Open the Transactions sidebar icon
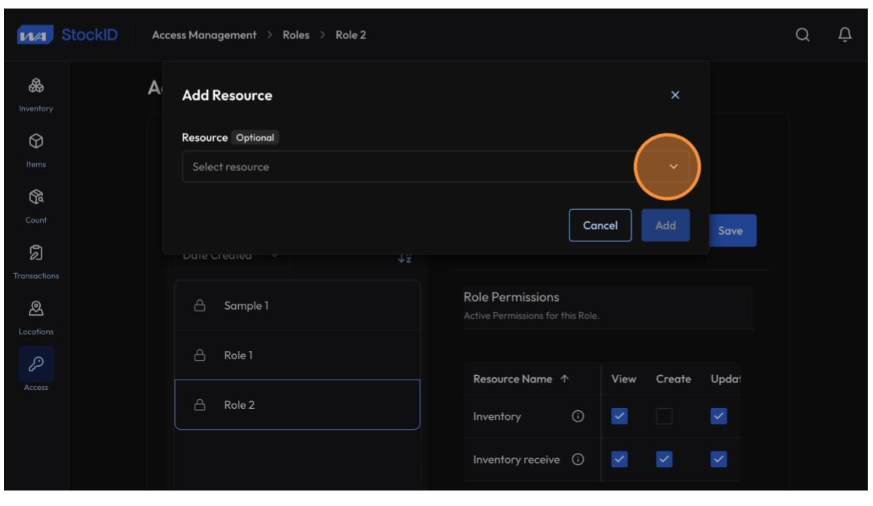 (36, 252)
